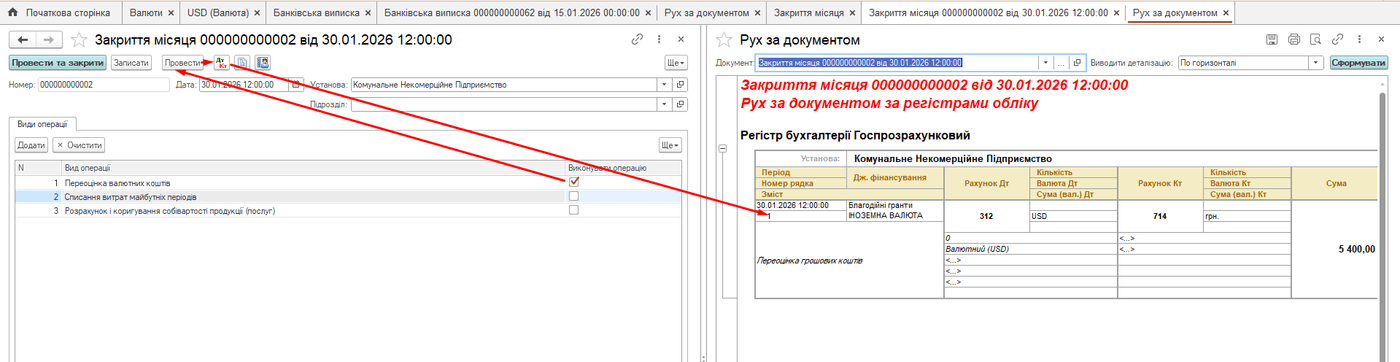
Task: Click the 714 credit account cell
Action: pos(1161,215)
